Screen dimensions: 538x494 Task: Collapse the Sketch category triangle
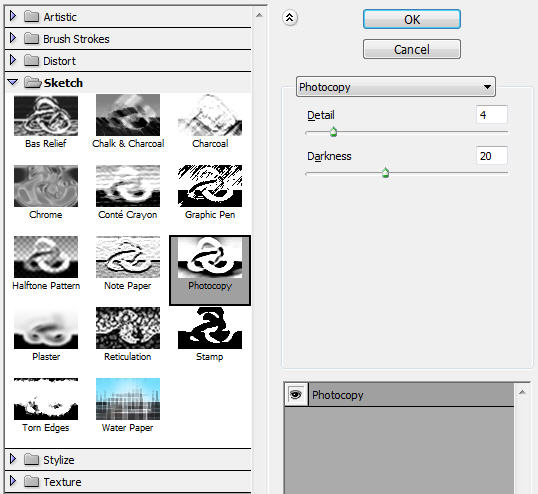pyautogui.click(x=13, y=82)
